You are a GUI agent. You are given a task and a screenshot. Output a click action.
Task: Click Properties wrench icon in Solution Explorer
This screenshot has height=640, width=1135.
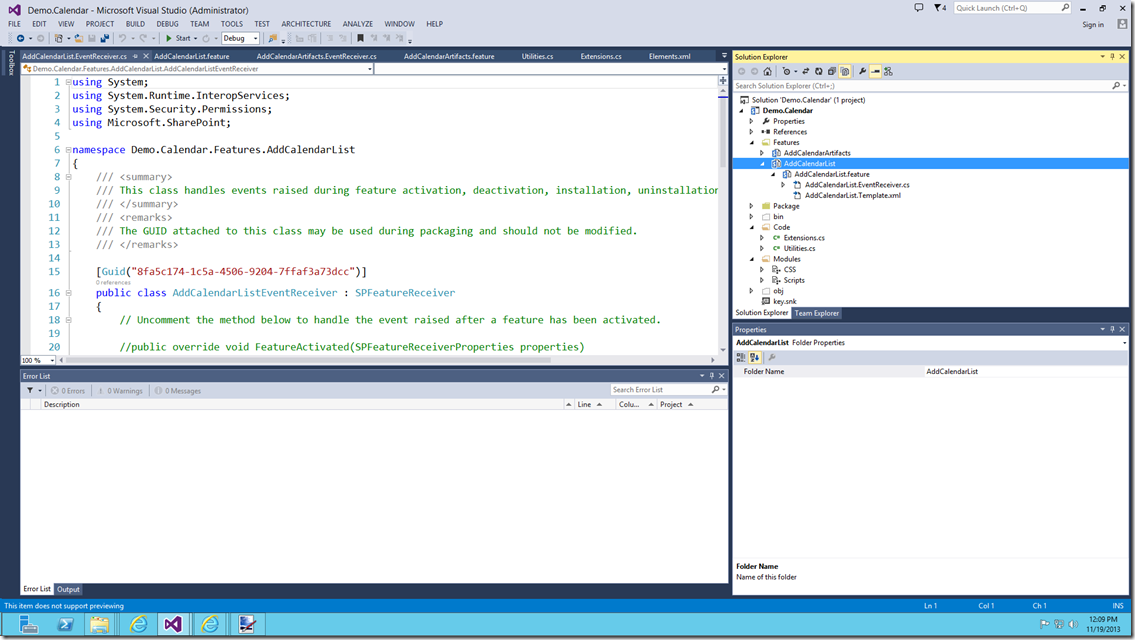[863, 71]
